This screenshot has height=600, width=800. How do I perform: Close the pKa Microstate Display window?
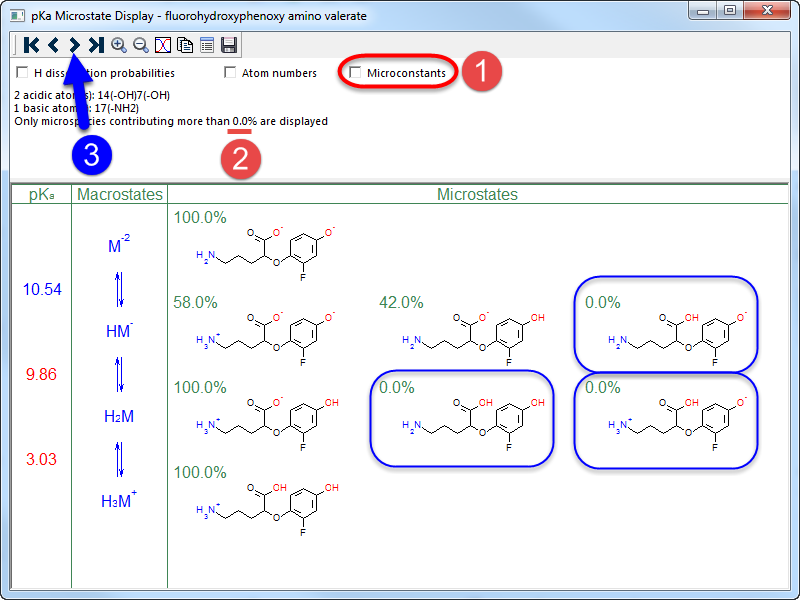(x=767, y=11)
